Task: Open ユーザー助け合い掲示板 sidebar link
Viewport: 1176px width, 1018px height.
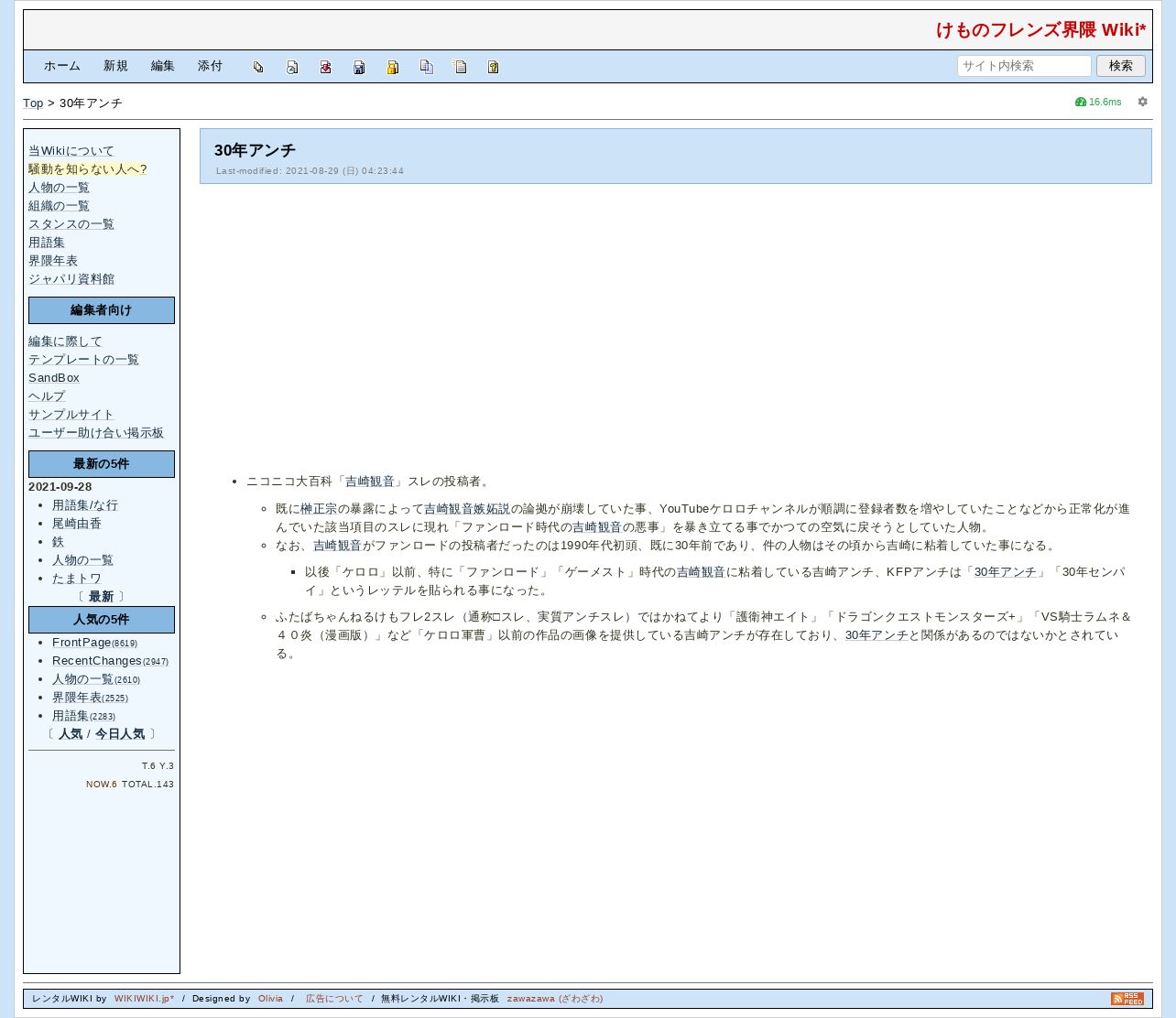Action: (x=96, y=433)
